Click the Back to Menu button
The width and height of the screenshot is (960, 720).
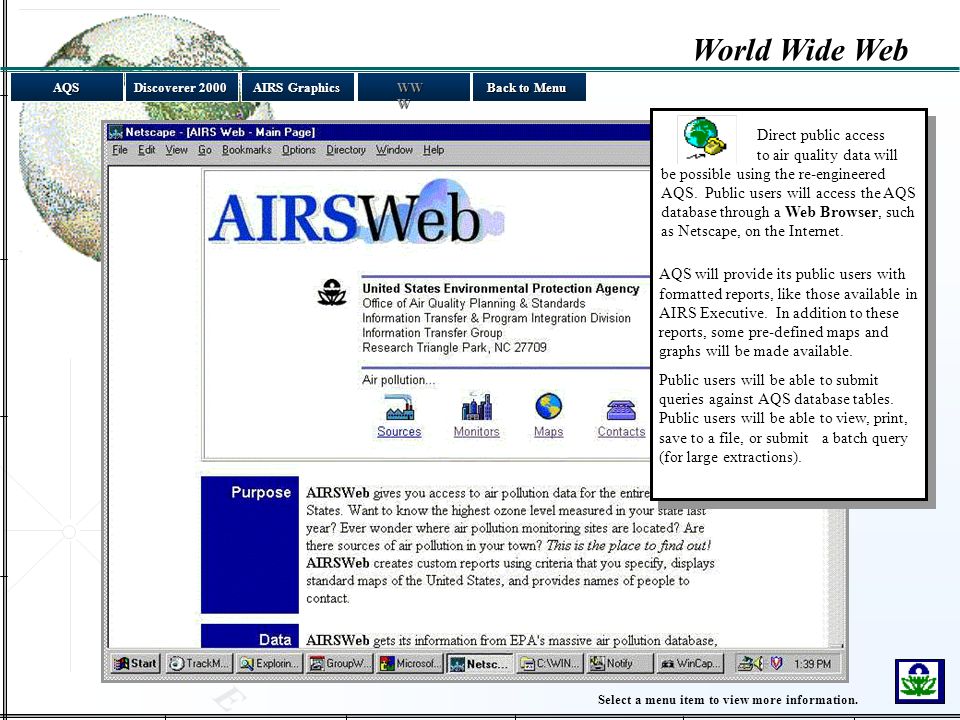(x=529, y=88)
